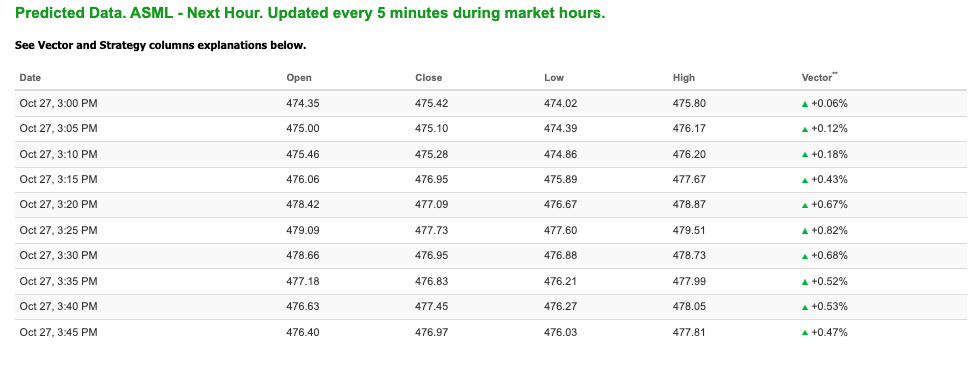
Task: Click the green arrow next to +0.67%
Action: [x=805, y=205]
